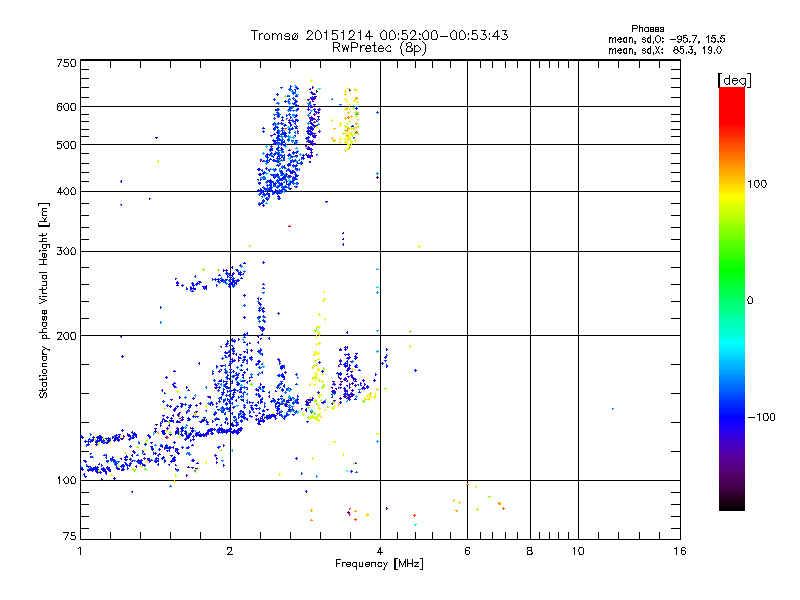The height and width of the screenshot is (600, 800).
Task: Click the '16' frequency tick label
Action: 680,551
